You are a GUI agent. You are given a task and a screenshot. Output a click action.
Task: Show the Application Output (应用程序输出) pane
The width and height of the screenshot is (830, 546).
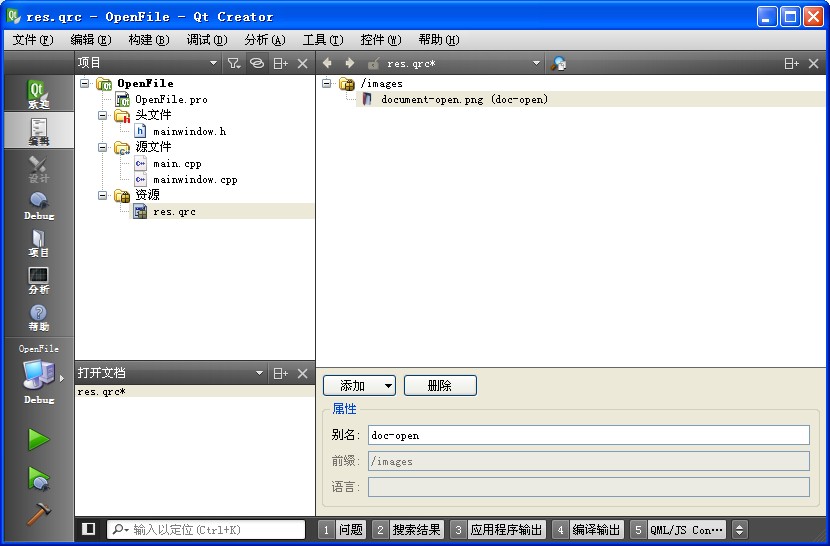498,529
